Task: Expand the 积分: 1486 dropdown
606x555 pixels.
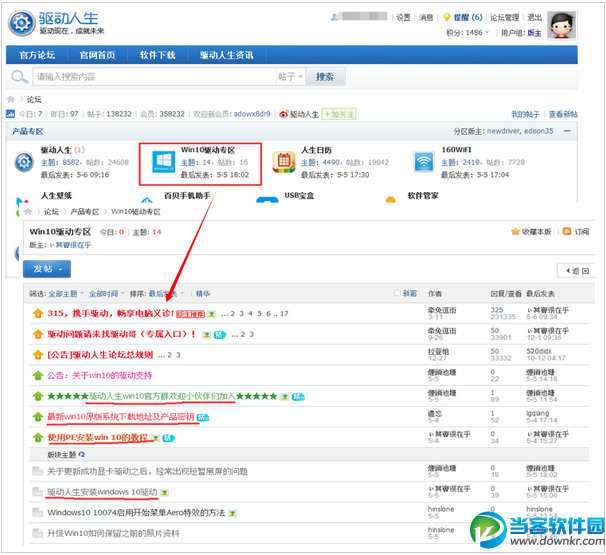Action: [x=468, y=33]
